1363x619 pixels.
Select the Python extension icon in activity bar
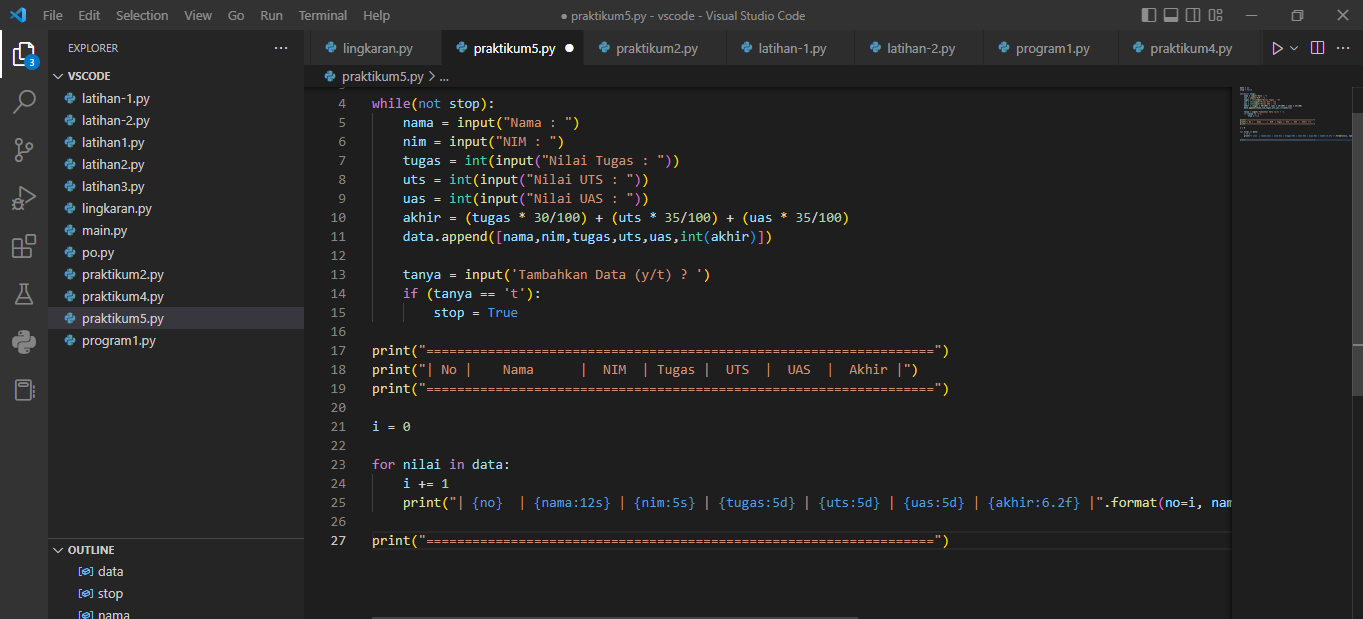tap(25, 343)
